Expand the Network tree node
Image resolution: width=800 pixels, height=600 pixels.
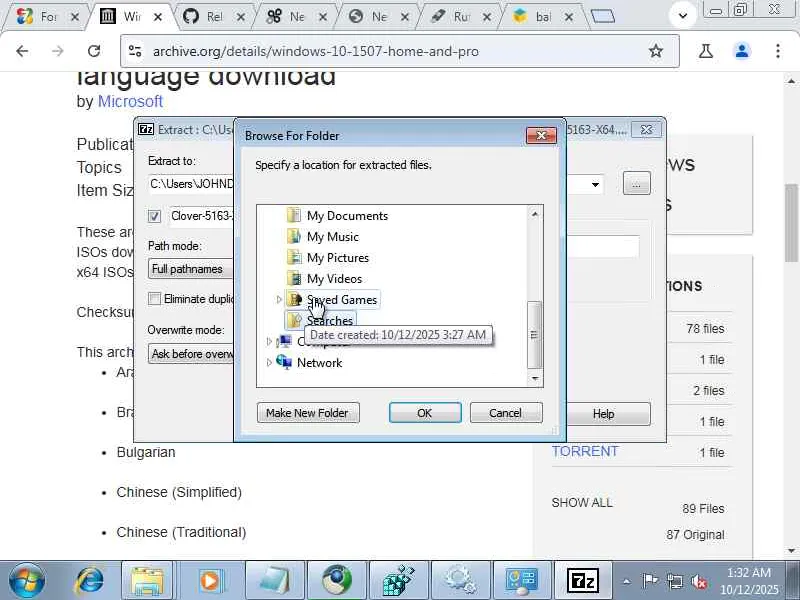pyautogui.click(x=269, y=362)
